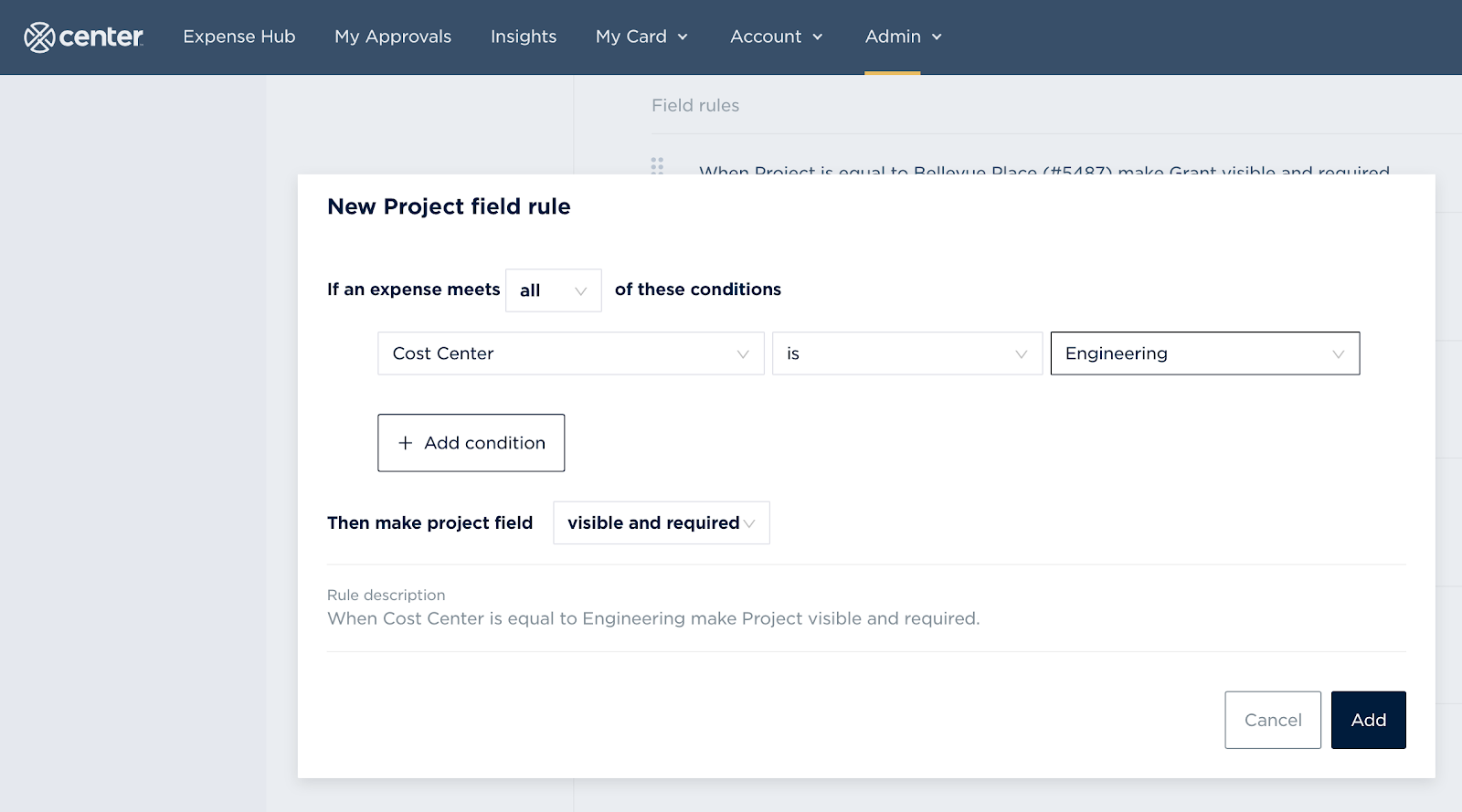Click the Admin menu chevron arrow
Viewport: 1462px width, 812px height.
(937, 37)
